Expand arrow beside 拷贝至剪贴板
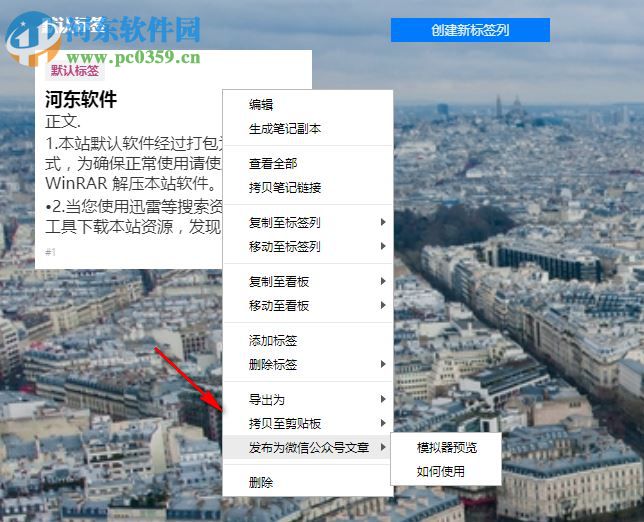 coord(383,423)
